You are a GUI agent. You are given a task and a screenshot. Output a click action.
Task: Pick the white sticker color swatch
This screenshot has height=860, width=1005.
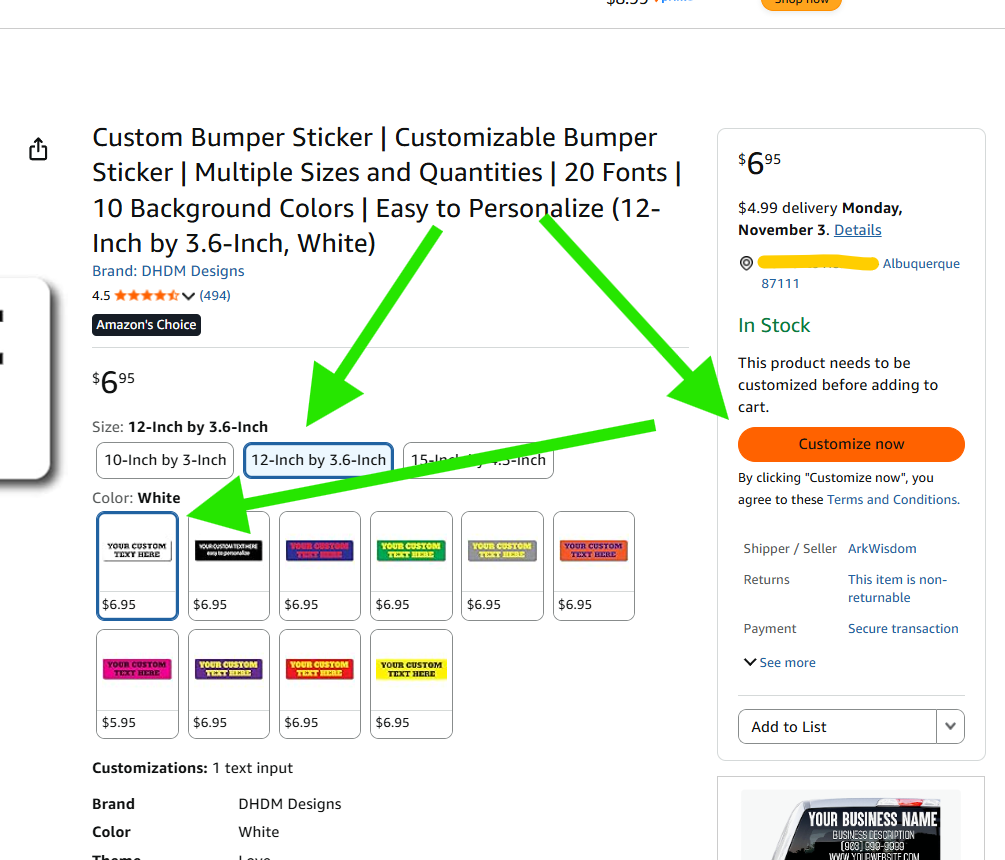pyautogui.click(x=138, y=565)
